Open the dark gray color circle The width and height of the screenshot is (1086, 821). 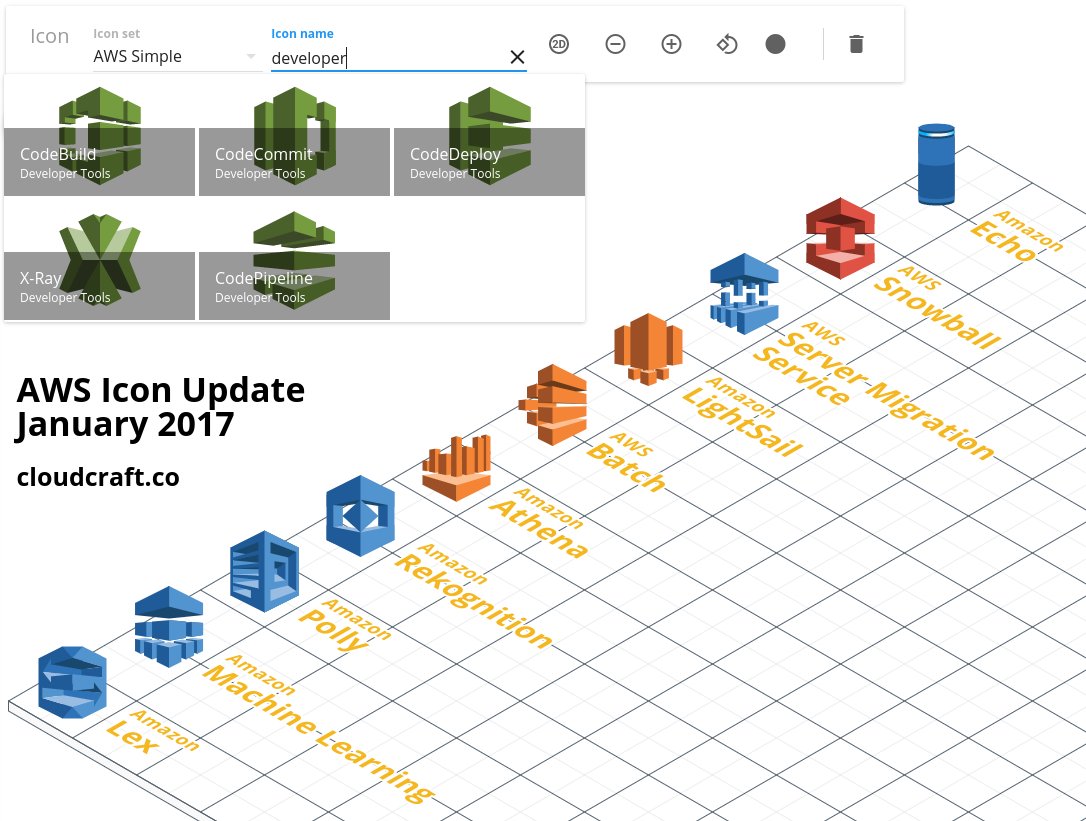[x=775, y=44]
